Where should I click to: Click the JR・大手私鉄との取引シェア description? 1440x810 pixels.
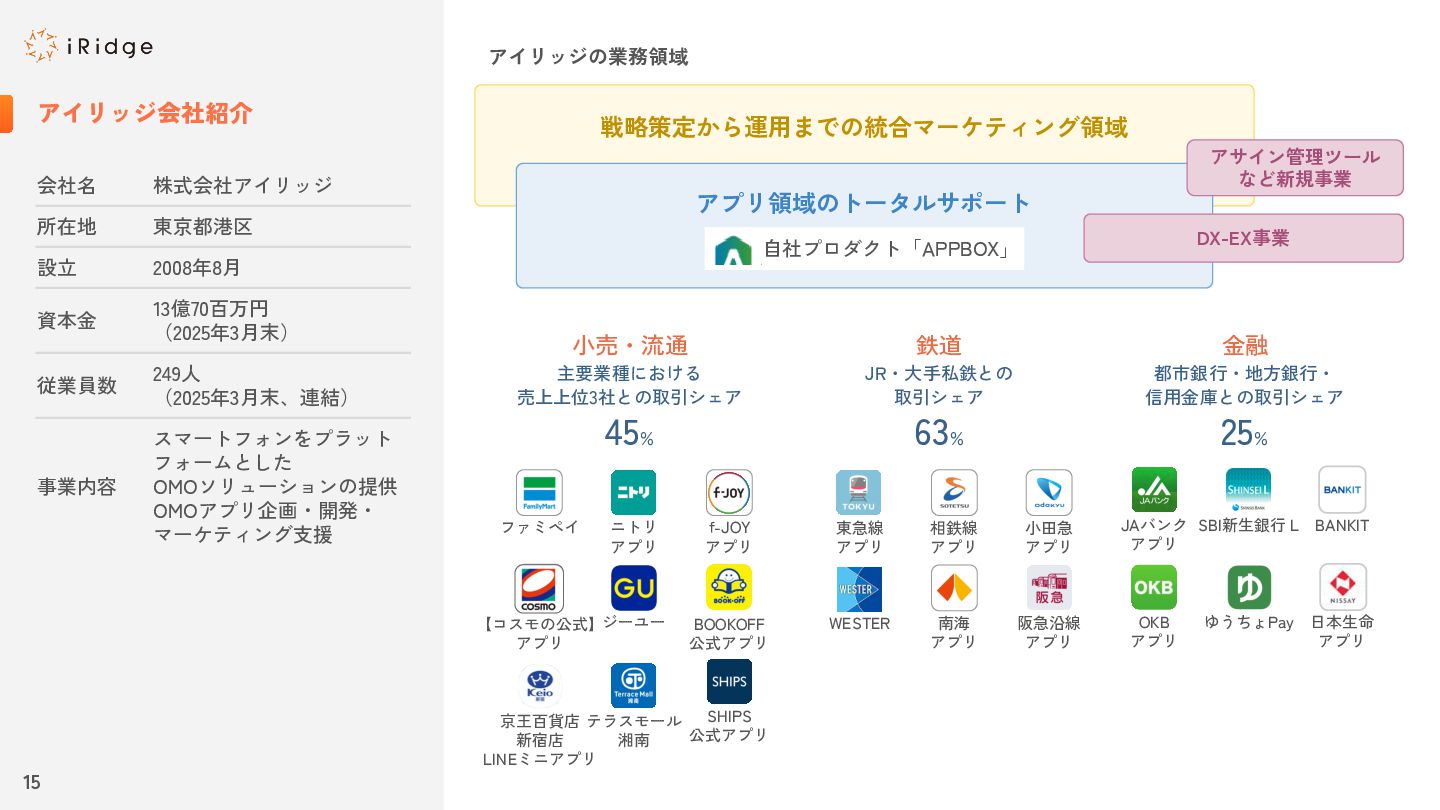(x=939, y=385)
